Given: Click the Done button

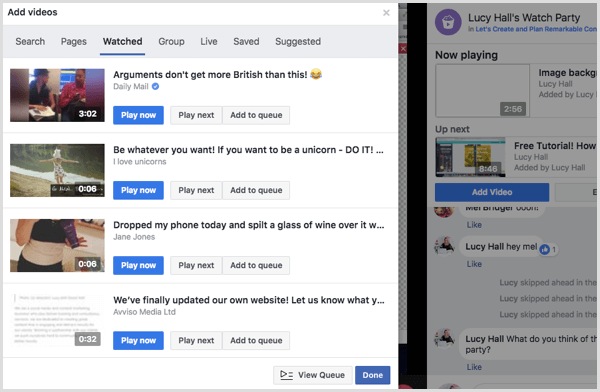Looking at the screenshot, I should 373,375.
